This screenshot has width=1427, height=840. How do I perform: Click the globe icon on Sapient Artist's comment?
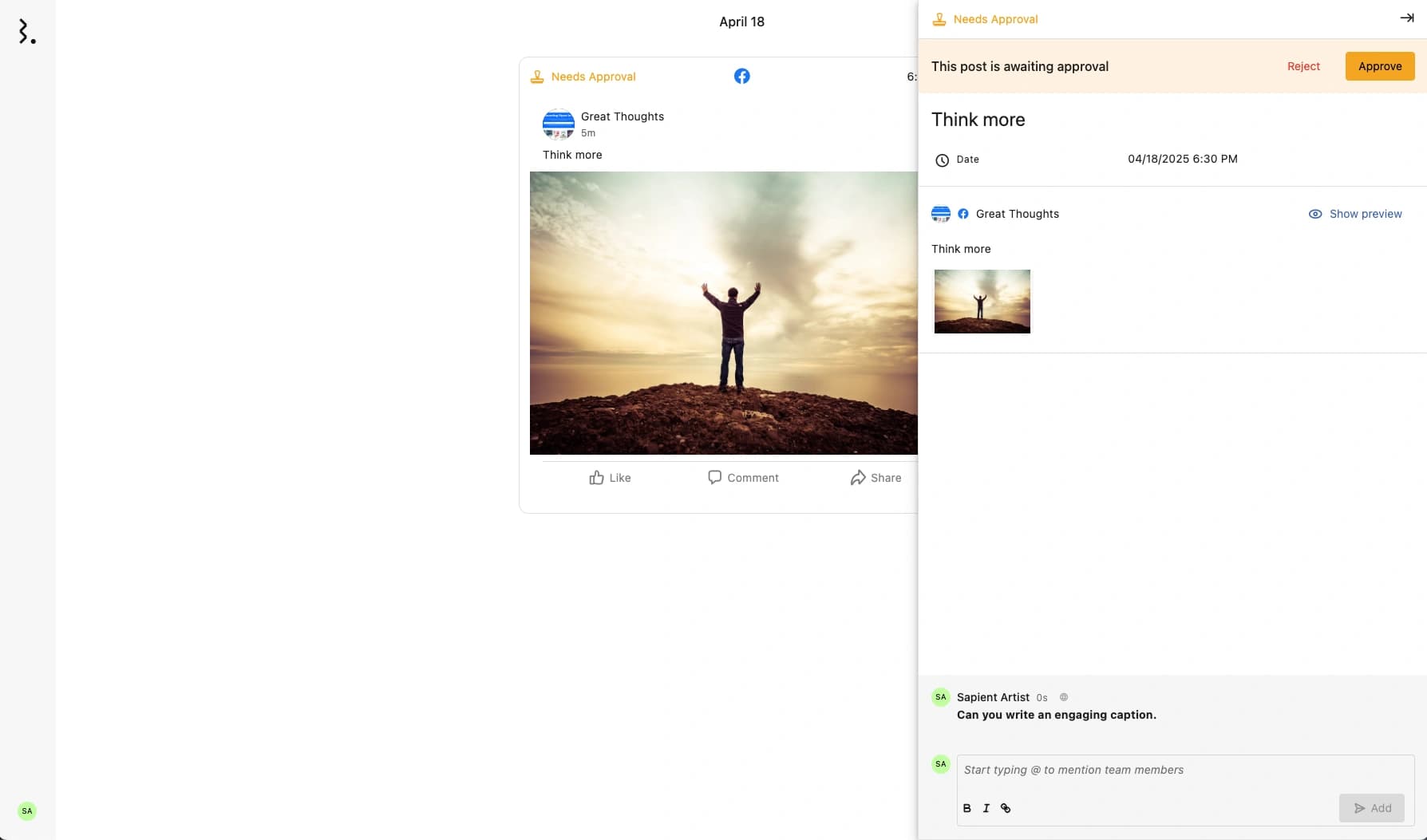coord(1063,696)
